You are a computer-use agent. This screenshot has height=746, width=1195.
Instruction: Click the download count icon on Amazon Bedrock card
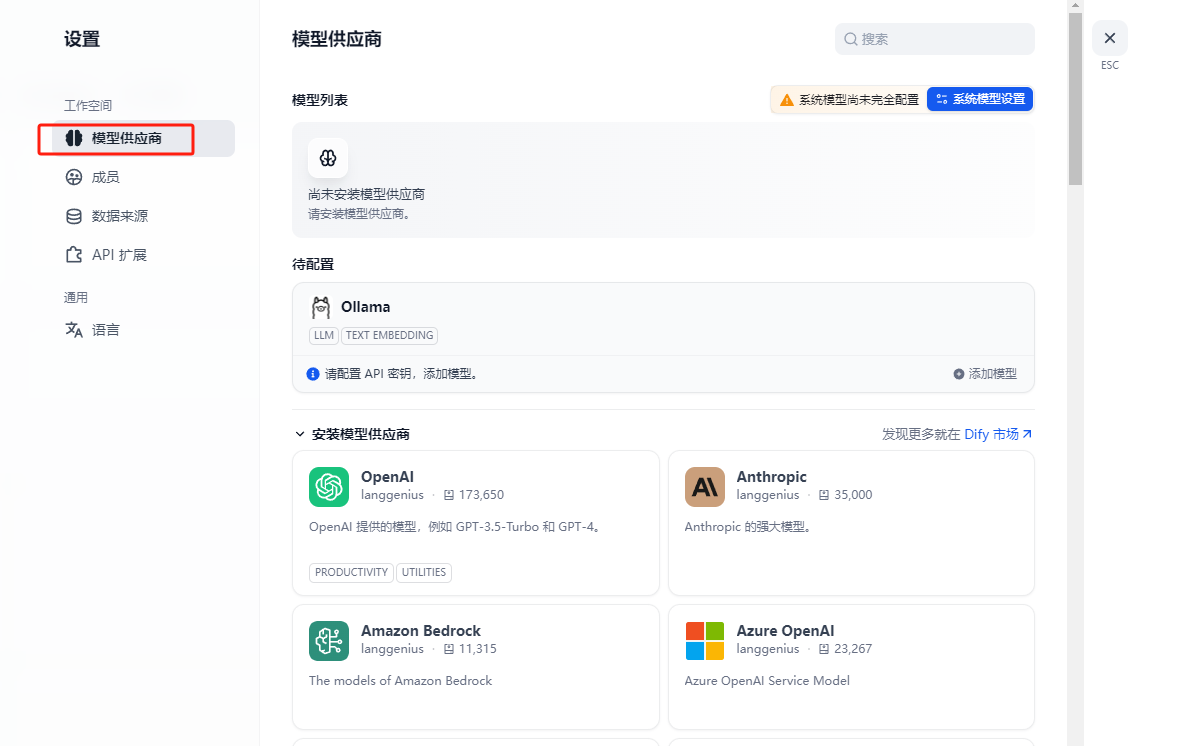pyautogui.click(x=449, y=649)
